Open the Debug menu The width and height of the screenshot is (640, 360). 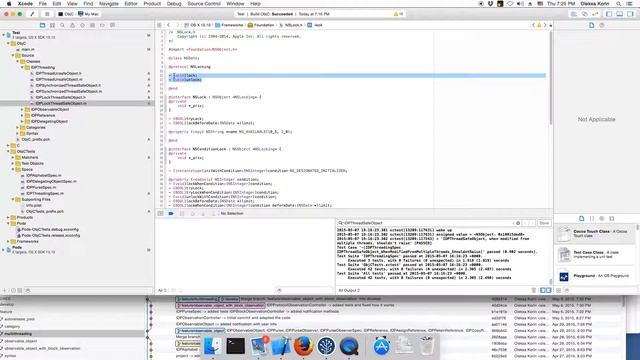point(173,4)
